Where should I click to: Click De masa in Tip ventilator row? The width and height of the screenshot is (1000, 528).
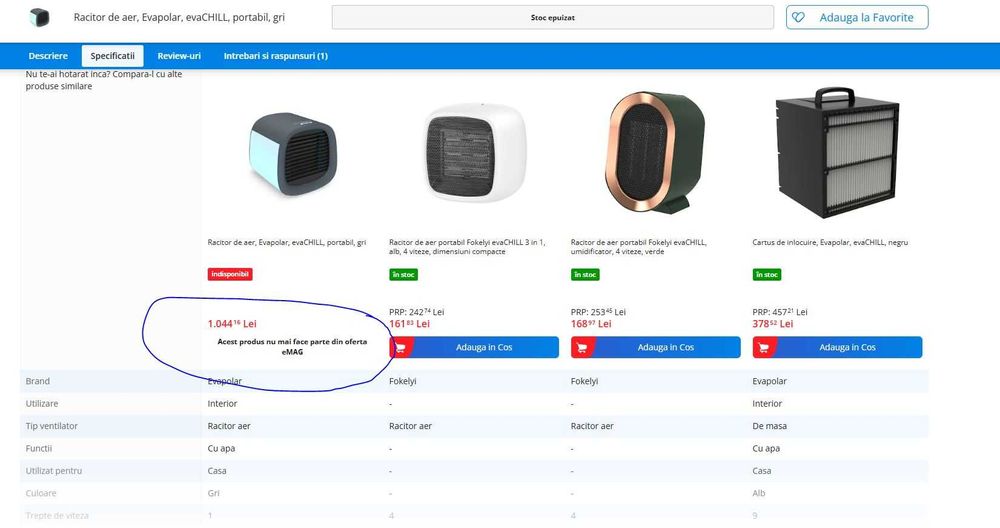770,426
